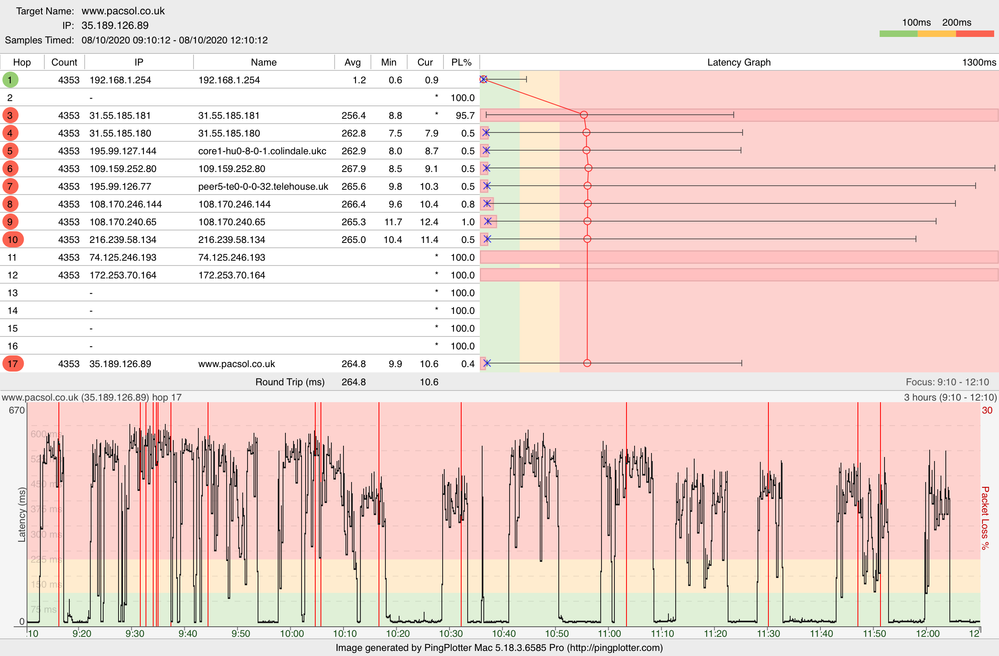Image resolution: width=999 pixels, height=656 pixels.
Task: Click the average marker circle on hop 17's latency graph
Action: (x=587, y=364)
